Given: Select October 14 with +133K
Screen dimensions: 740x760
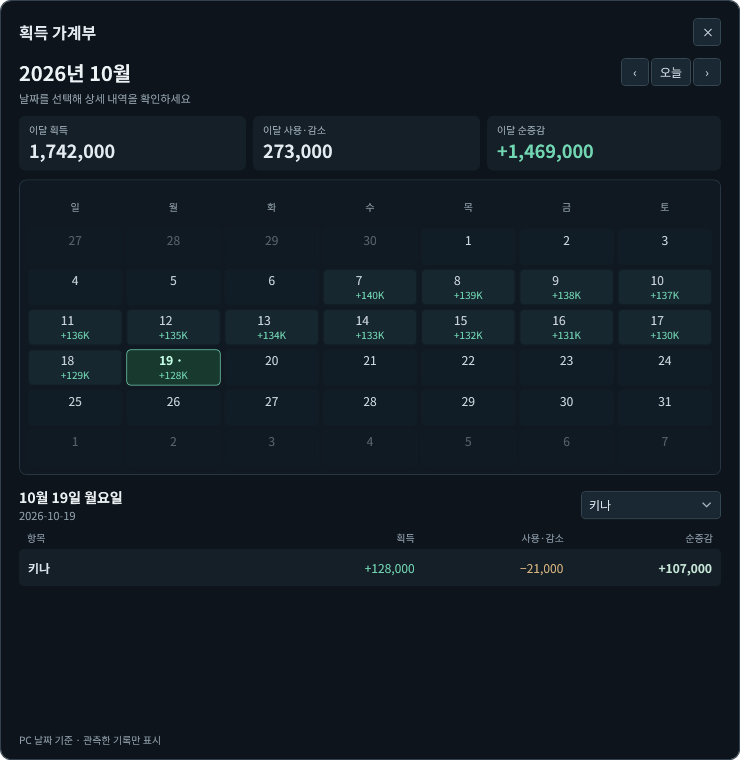Looking at the screenshot, I should [370, 328].
